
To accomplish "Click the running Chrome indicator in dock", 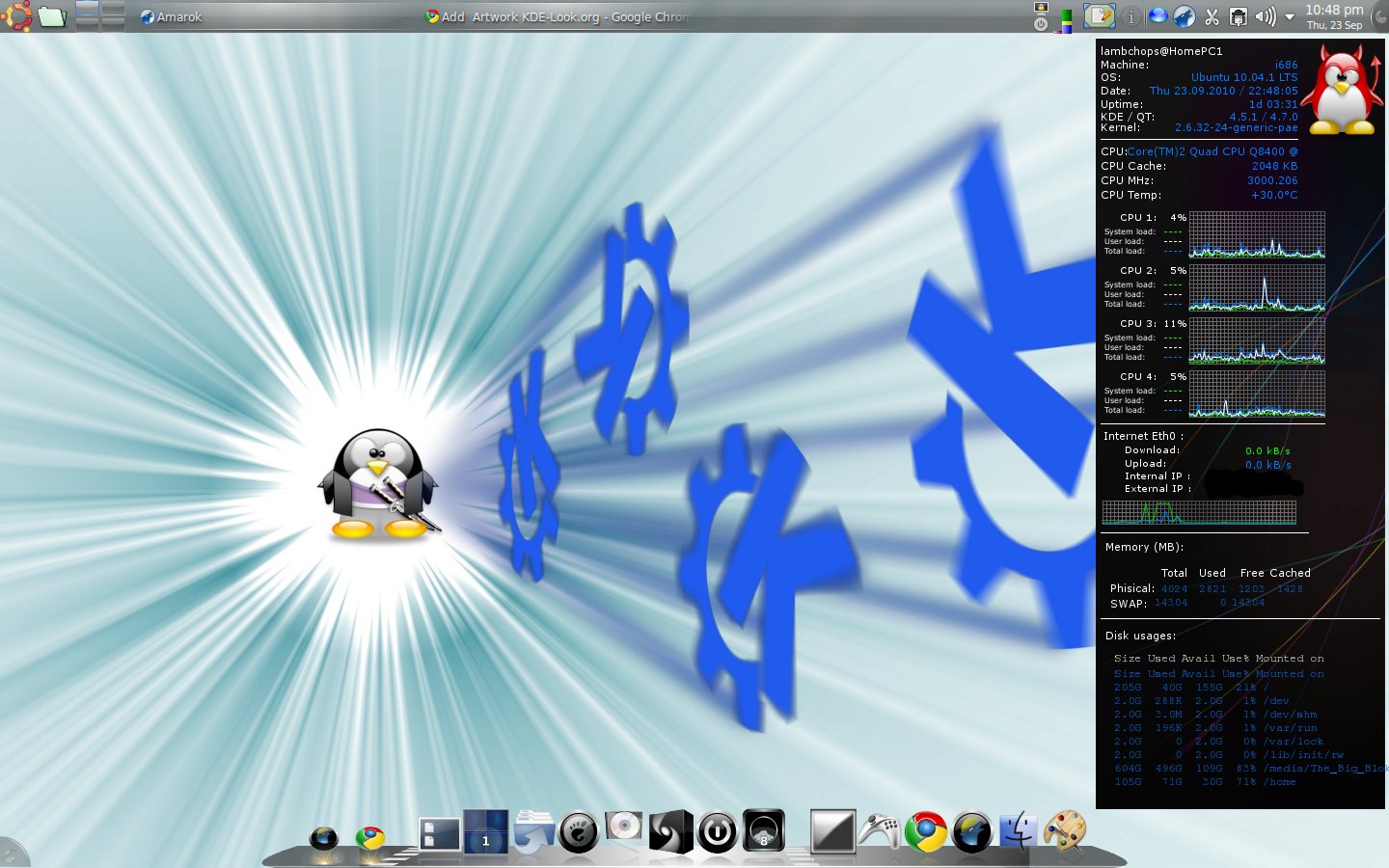I will (369, 838).
